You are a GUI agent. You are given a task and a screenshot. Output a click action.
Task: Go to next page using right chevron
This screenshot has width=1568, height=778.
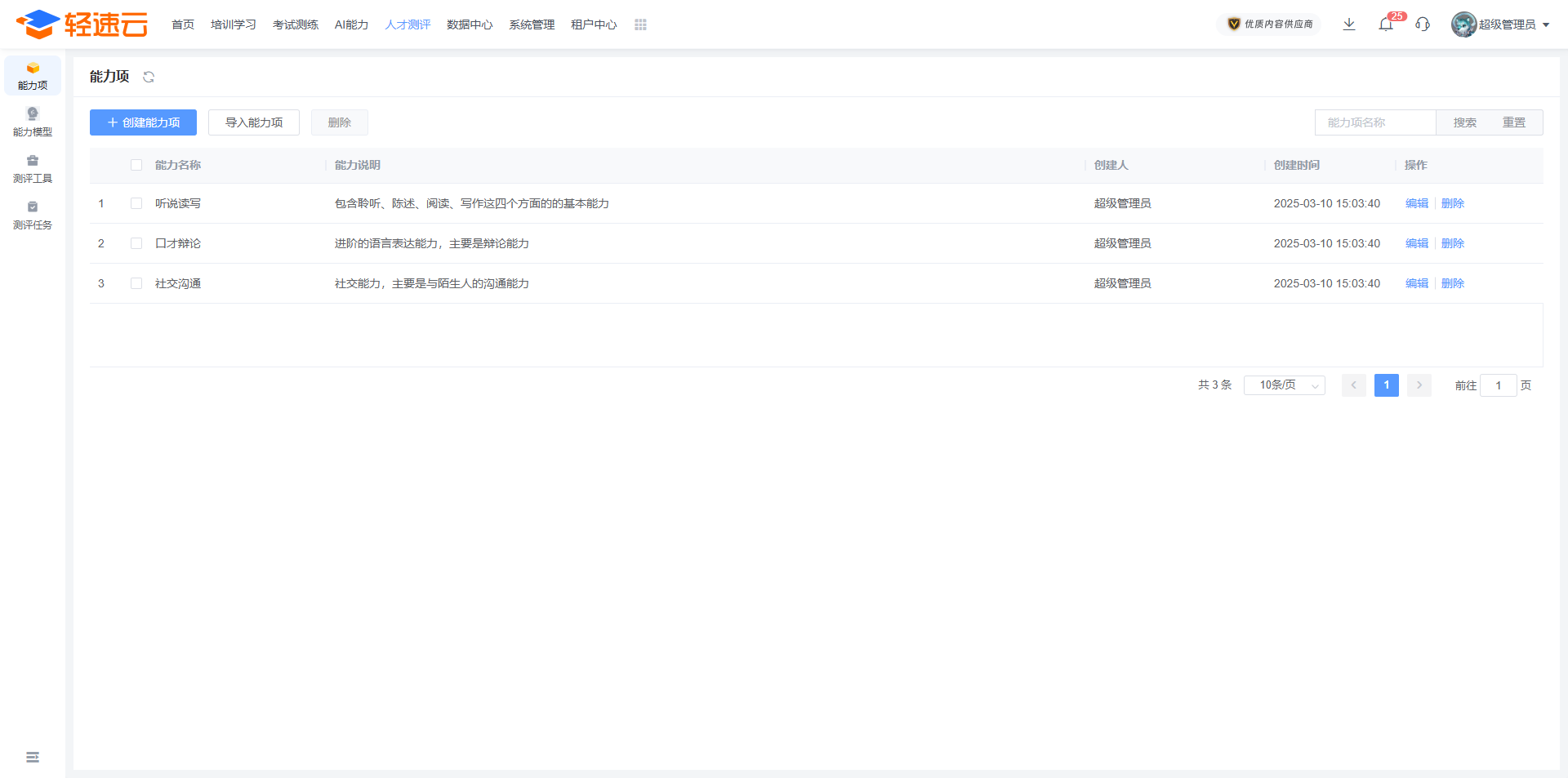[1419, 385]
